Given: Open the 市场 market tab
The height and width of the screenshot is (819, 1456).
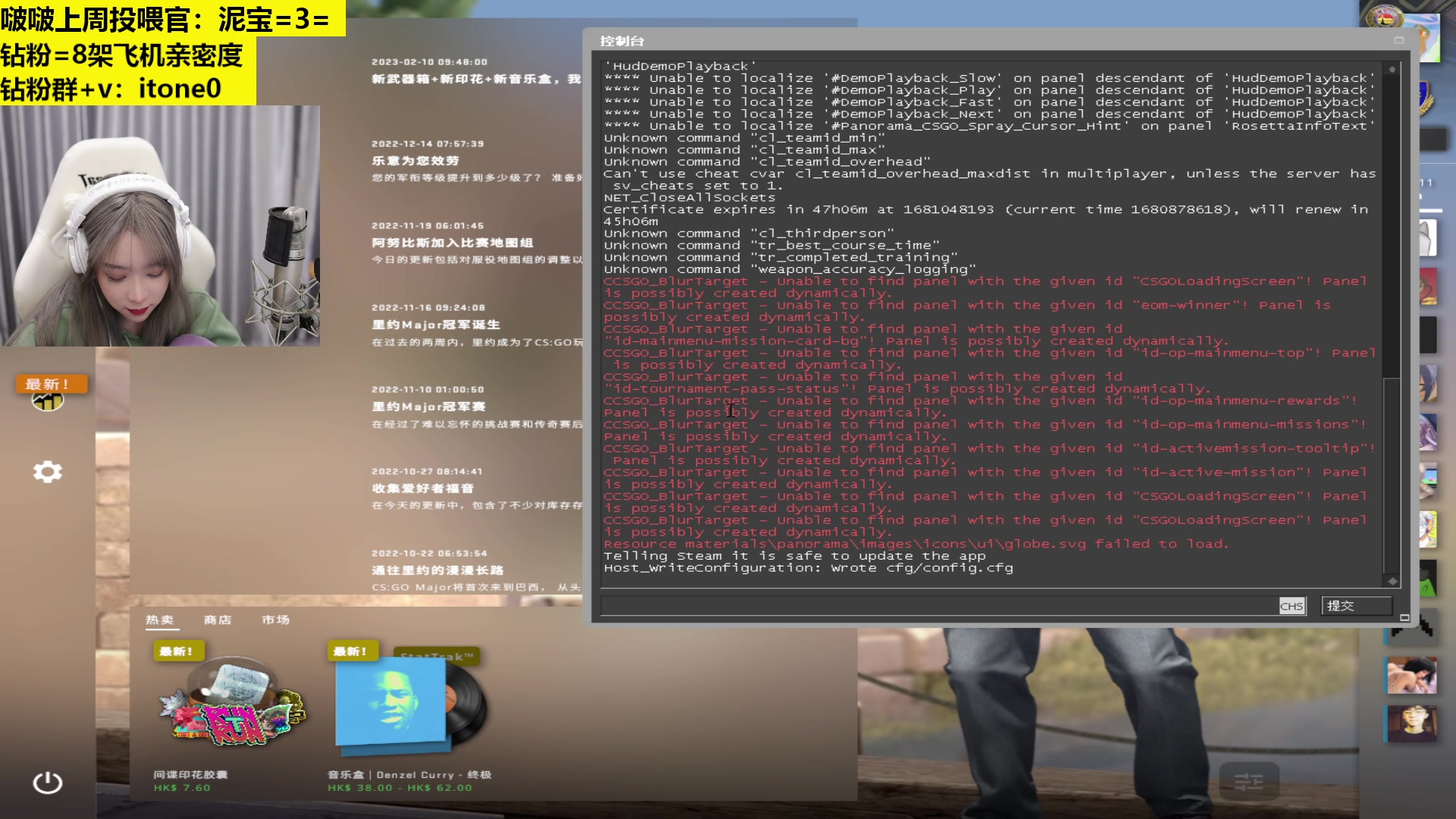Looking at the screenshot, I should [x=276, y=620].
